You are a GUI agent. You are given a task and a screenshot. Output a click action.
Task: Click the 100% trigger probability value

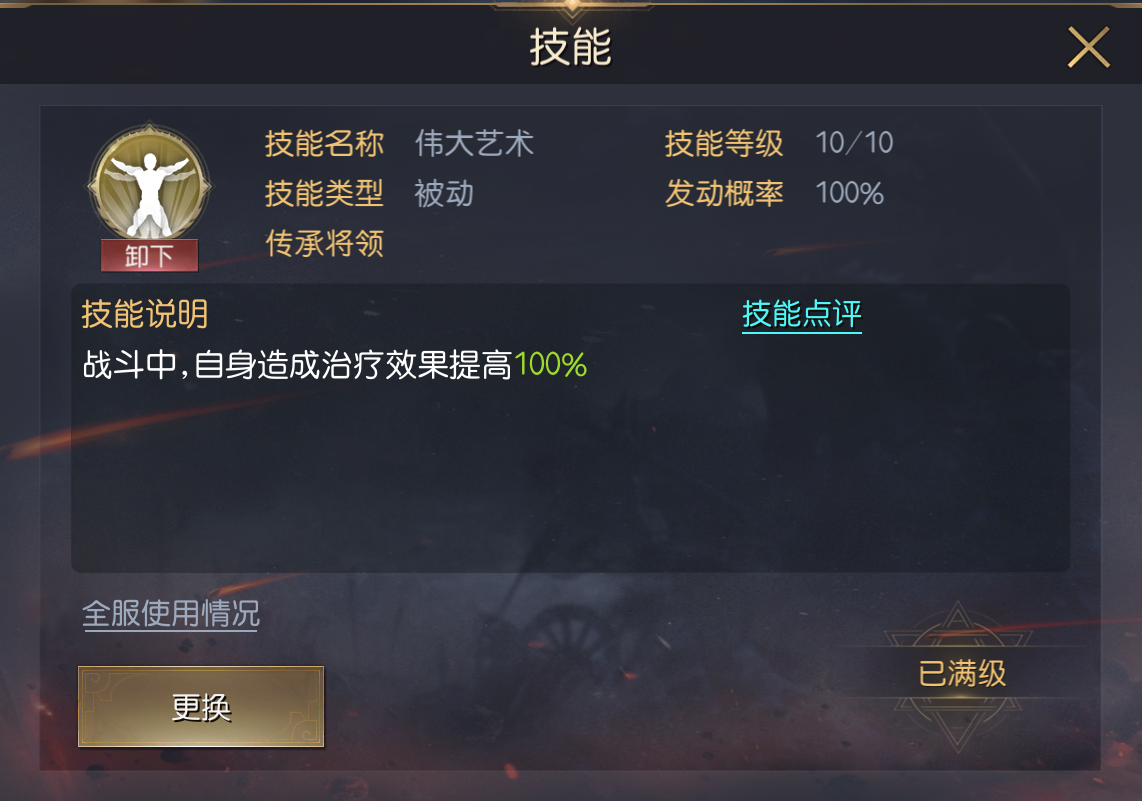pos(849,194)
